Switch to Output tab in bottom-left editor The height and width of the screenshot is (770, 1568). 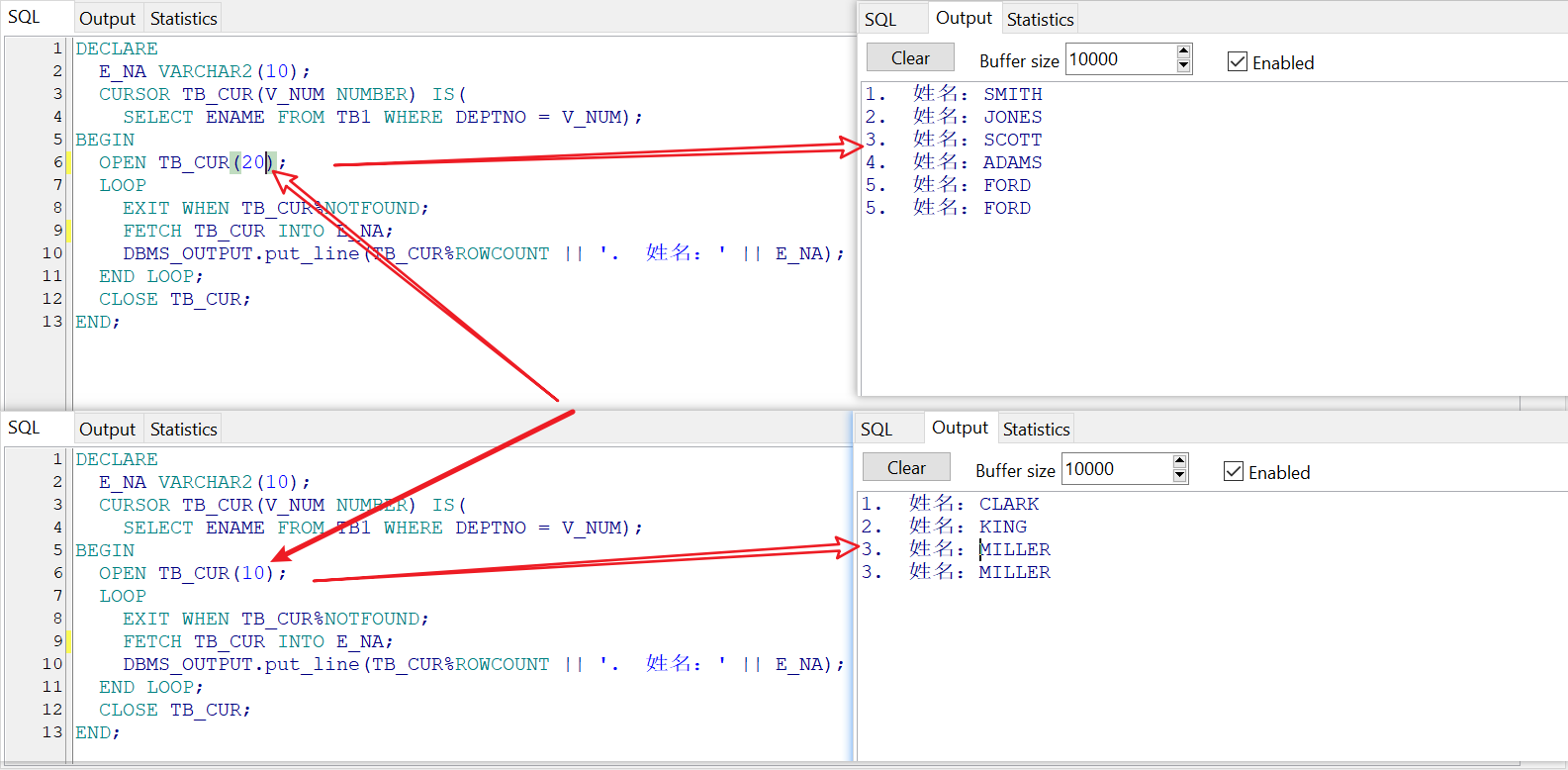tap(107, 429)
